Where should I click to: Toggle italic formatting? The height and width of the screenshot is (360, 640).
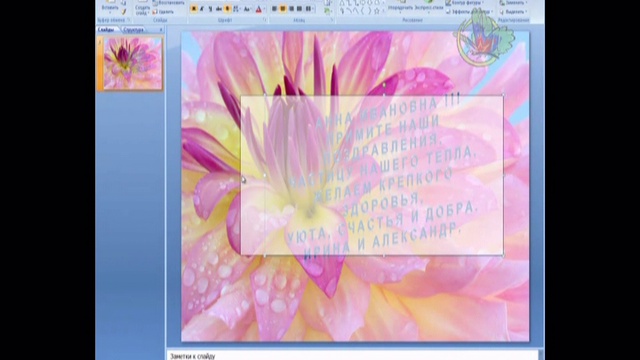coord(202,9)
